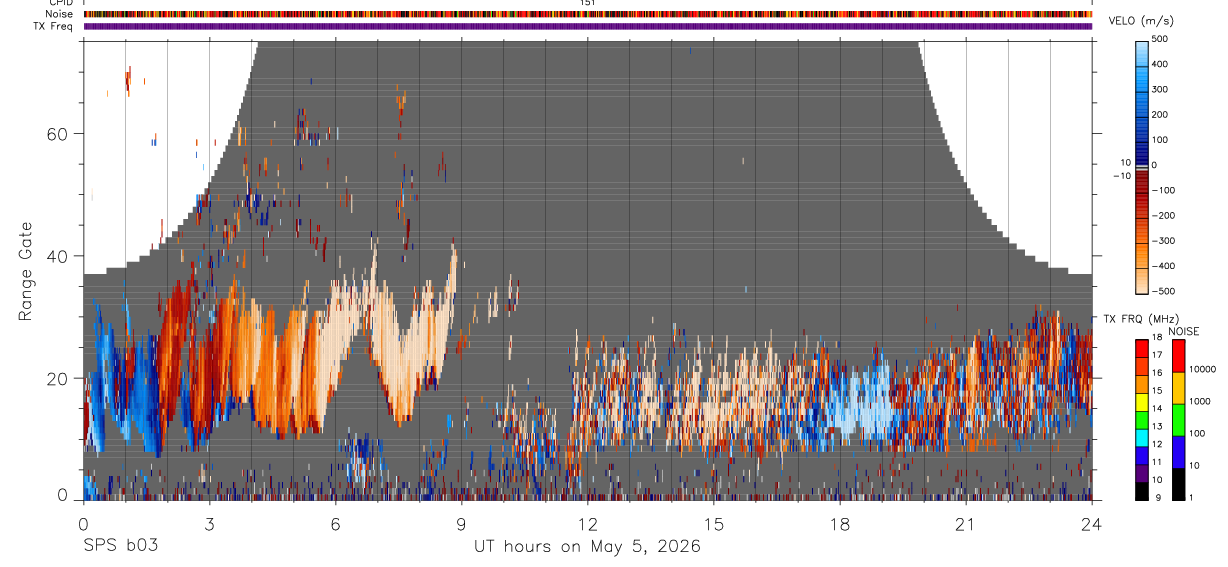Click the red swatch in NOISE legend
Screen dimensions: 1228x567
[1178, 354]
